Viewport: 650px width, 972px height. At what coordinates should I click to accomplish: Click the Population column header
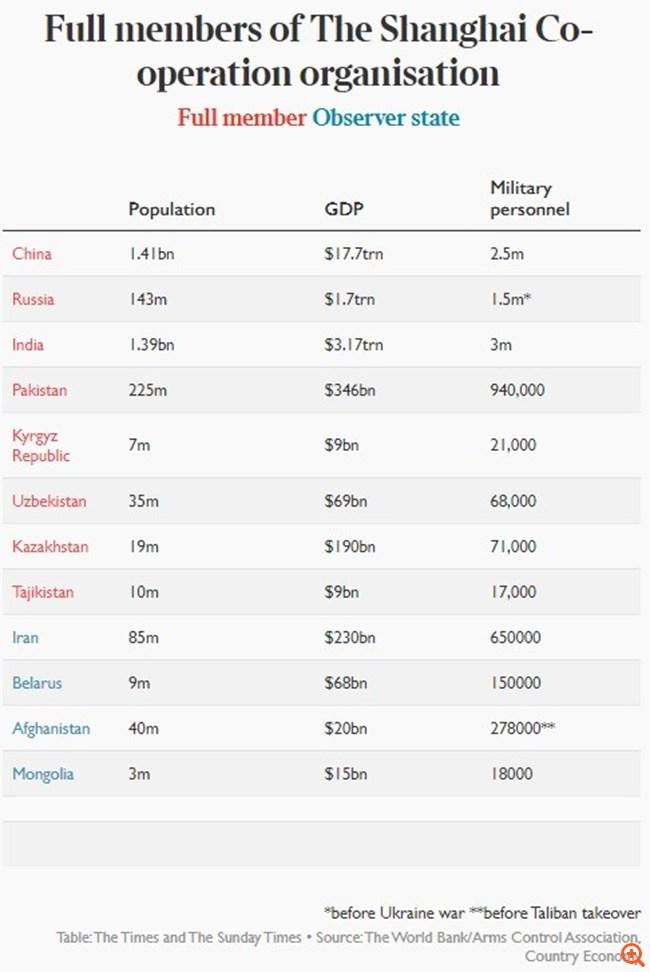pyautogui.click(x=171, y=209)
